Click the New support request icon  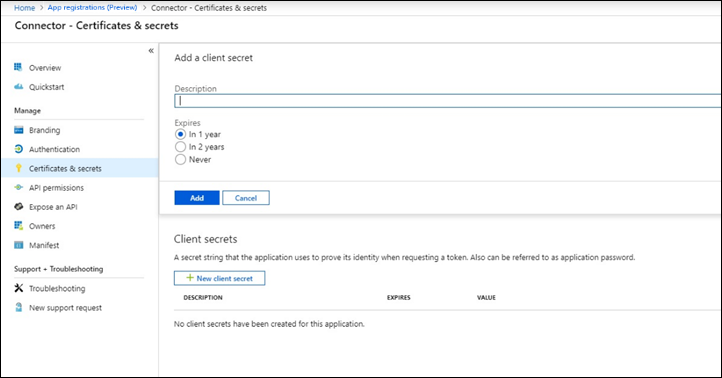click(x=18, y=307)
